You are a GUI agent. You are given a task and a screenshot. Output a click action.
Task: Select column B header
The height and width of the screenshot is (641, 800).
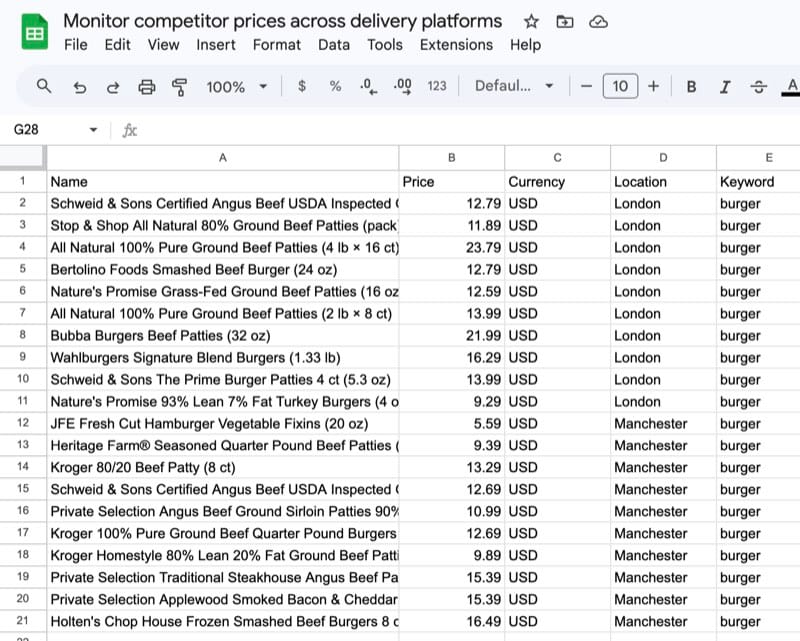point(452,158)
